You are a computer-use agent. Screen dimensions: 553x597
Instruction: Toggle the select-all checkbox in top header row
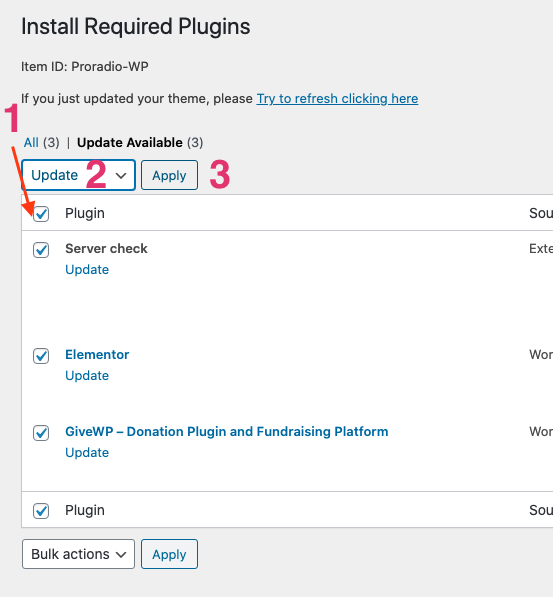point(41,214)
